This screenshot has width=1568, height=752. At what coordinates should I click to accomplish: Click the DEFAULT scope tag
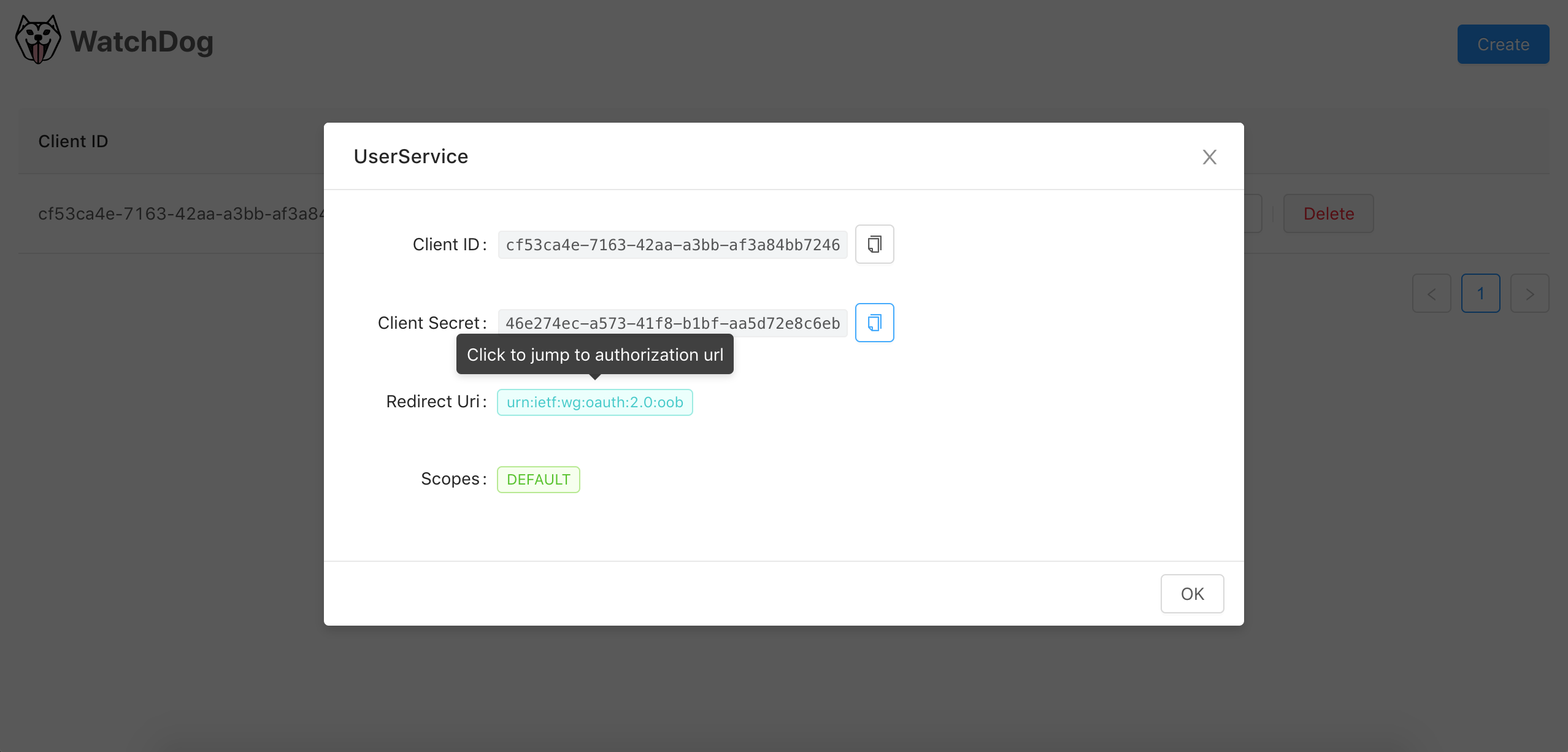538,480
